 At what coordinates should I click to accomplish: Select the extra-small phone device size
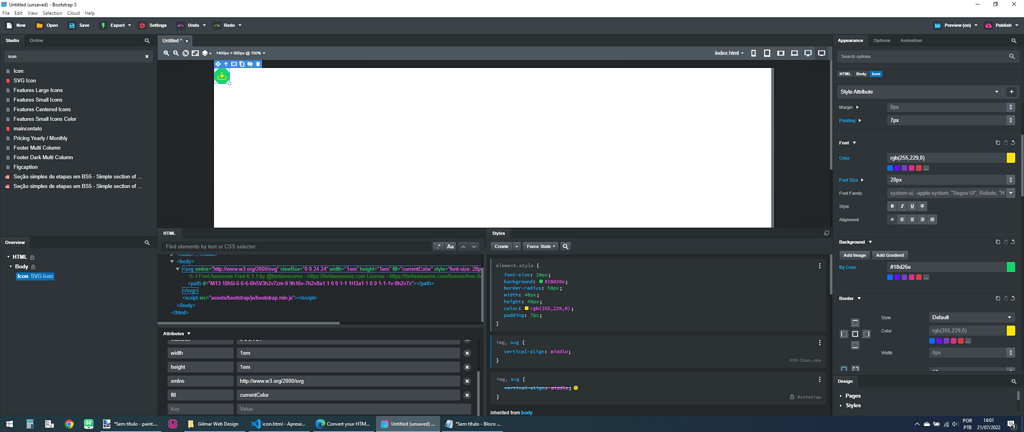point(753,53)
